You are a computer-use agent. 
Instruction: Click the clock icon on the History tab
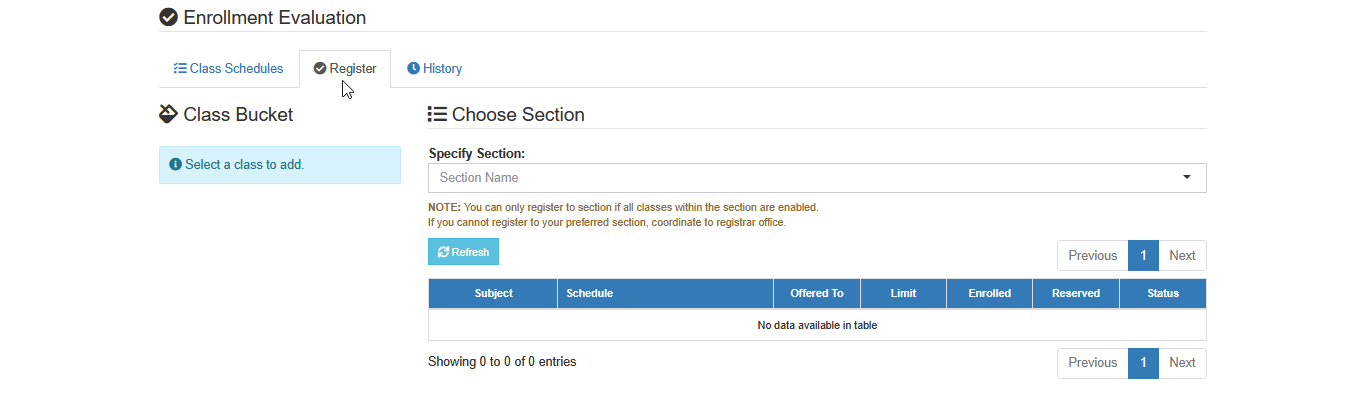[413, 69]
